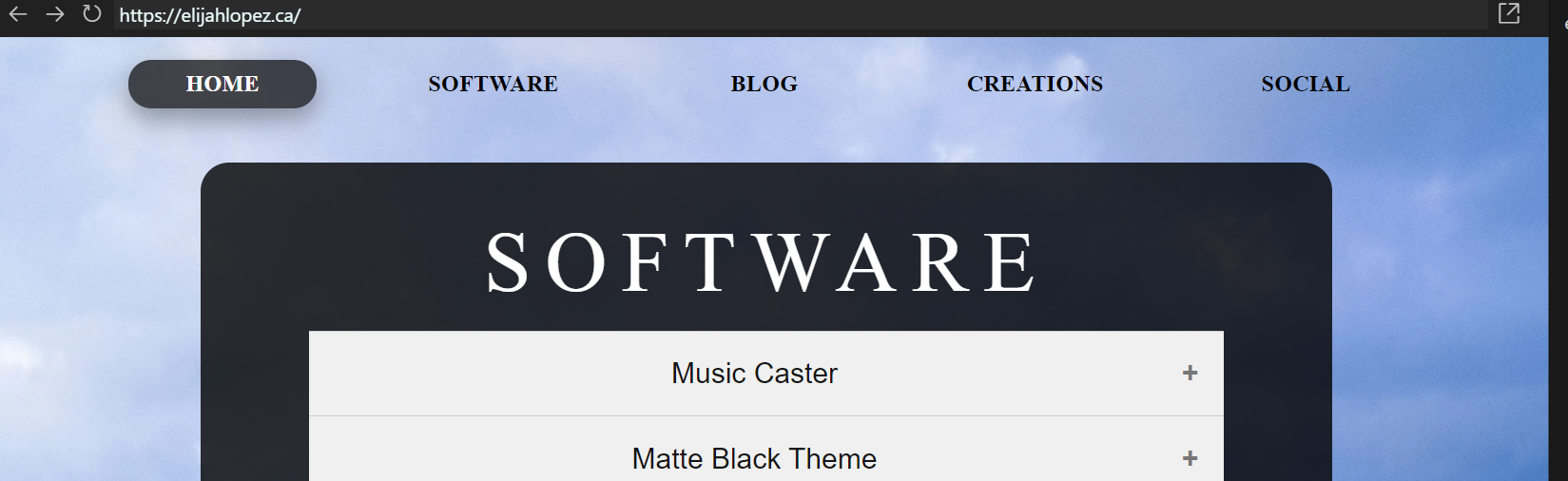Go back using the back arrow
1568x481 pixels.
click(x=18, y=14)
